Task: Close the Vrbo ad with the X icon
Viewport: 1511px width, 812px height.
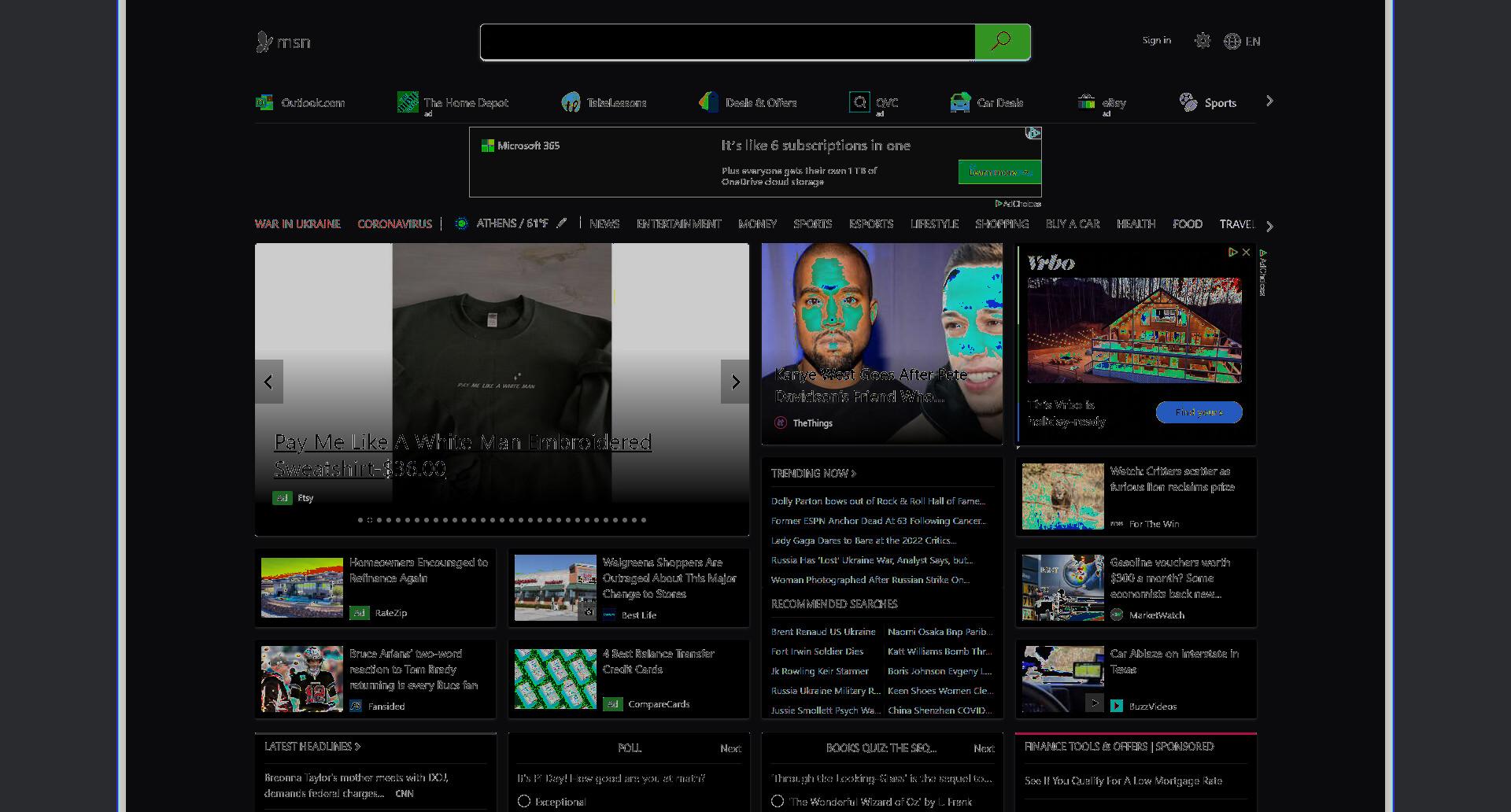Action: click(x=1246, y=253)
